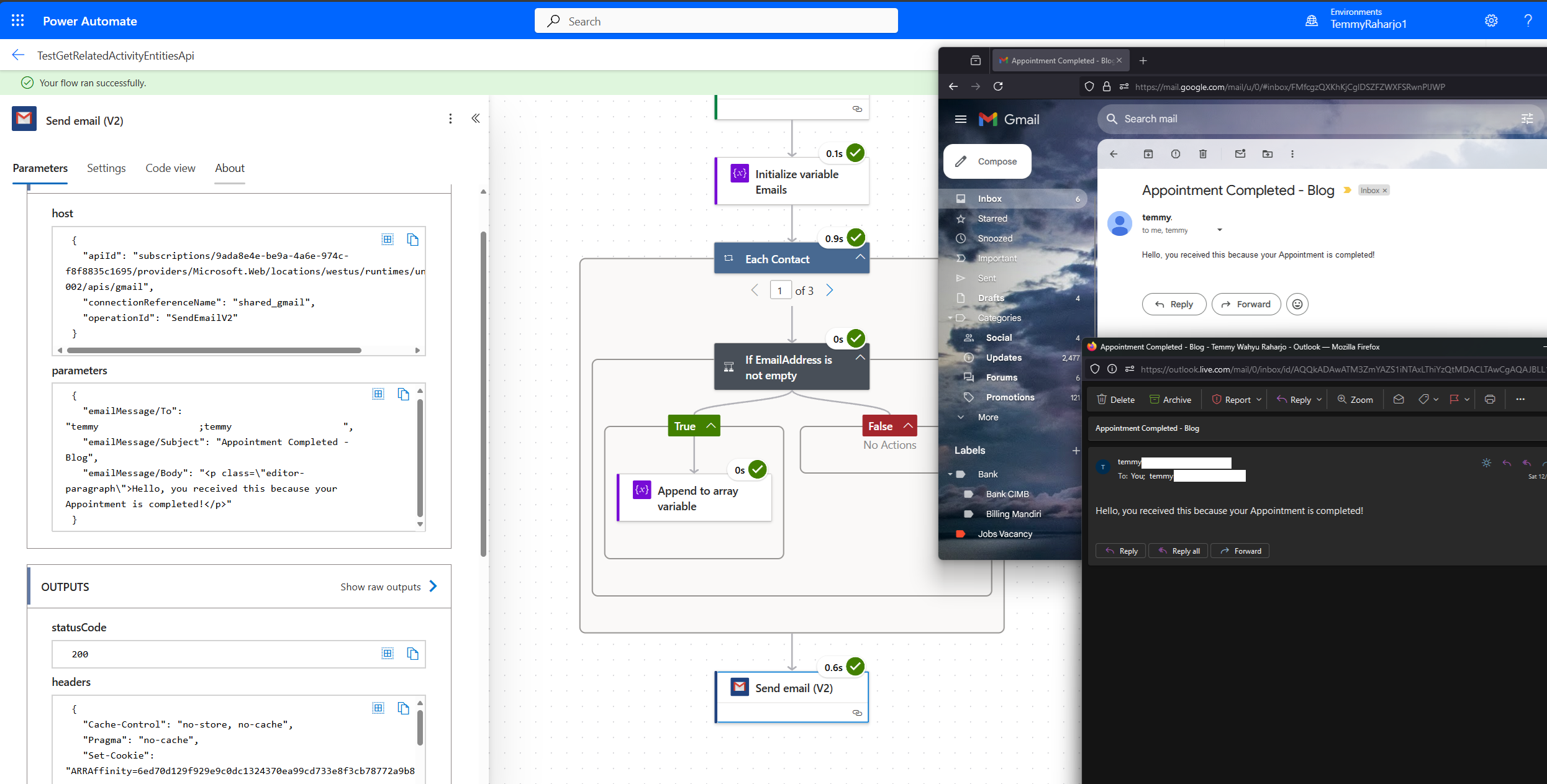
Task: Copy the host JSON to clipboard
Action: [x=413, y=240]
